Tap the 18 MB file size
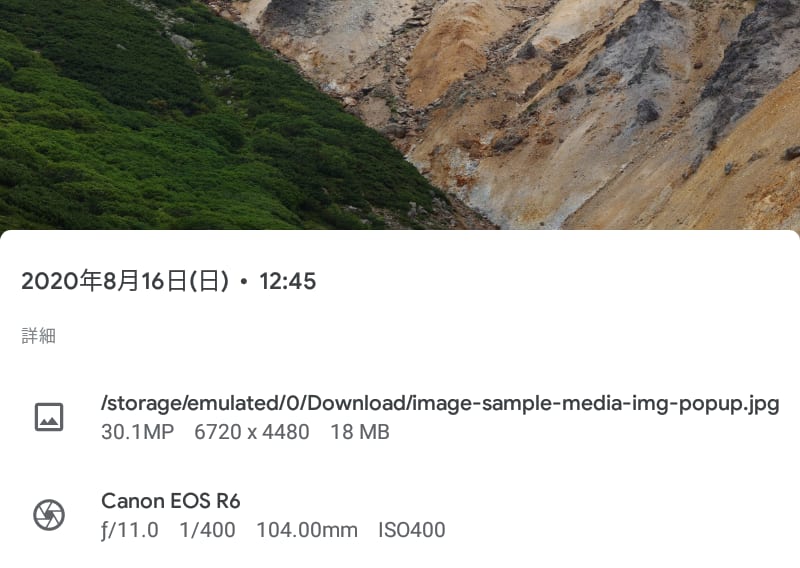Viewport: 800px width, 568px height. 360,432
